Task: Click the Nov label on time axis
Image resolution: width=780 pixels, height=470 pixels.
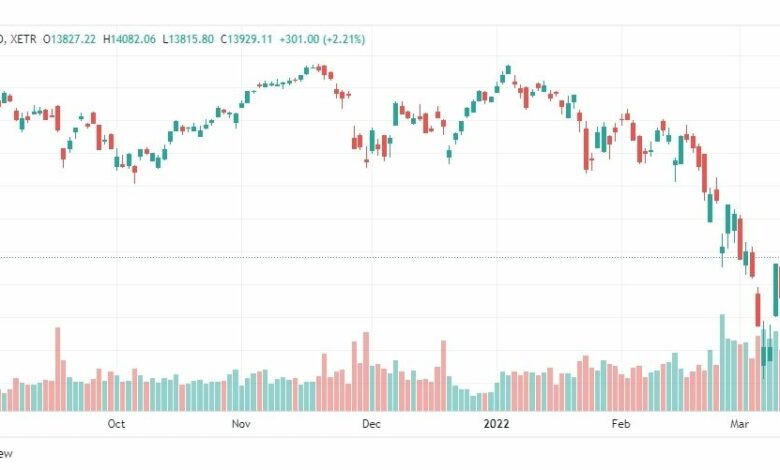Action: coord(241,424)
